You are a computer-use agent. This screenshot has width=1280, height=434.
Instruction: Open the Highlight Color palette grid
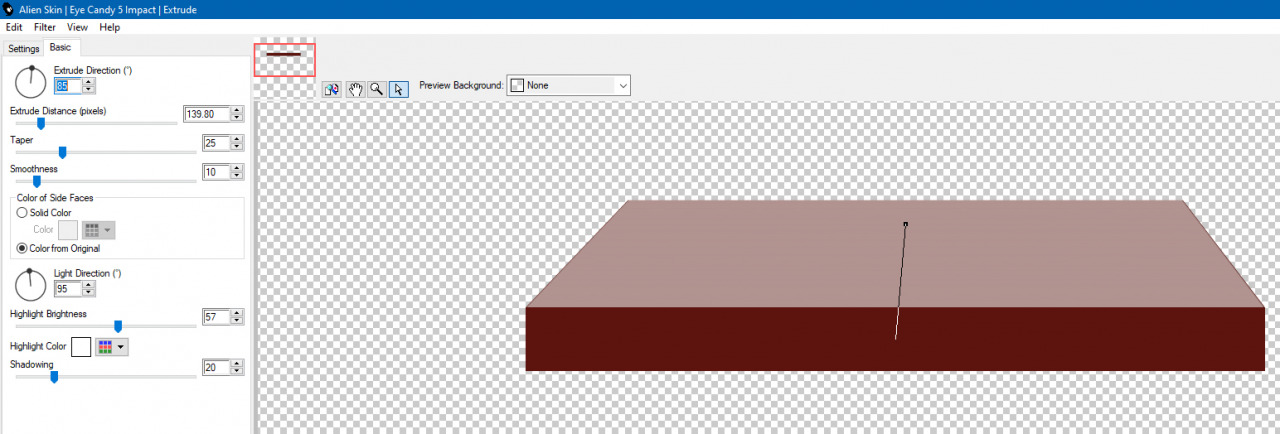110,347
